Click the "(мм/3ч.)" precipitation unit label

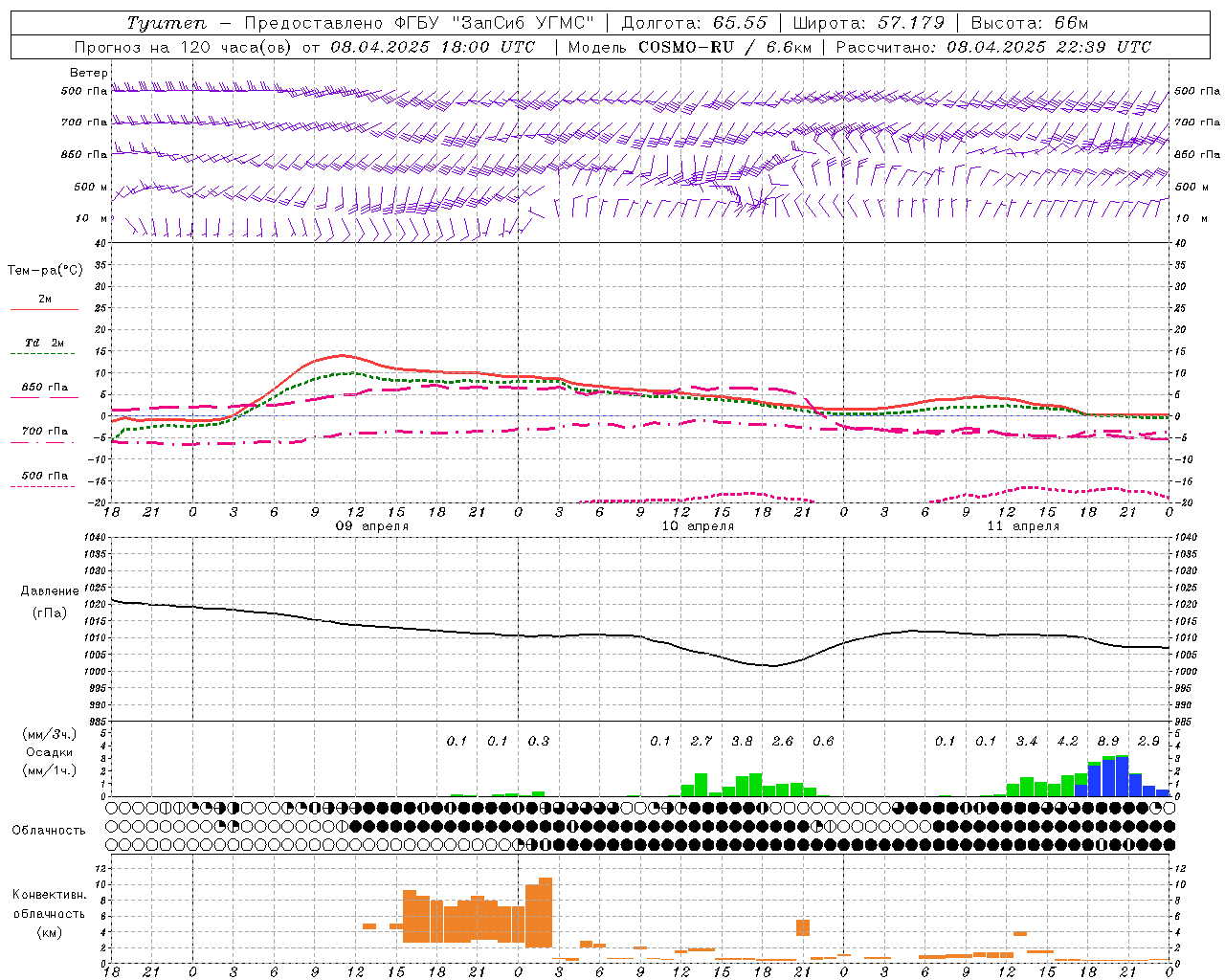tap(50, 734)
